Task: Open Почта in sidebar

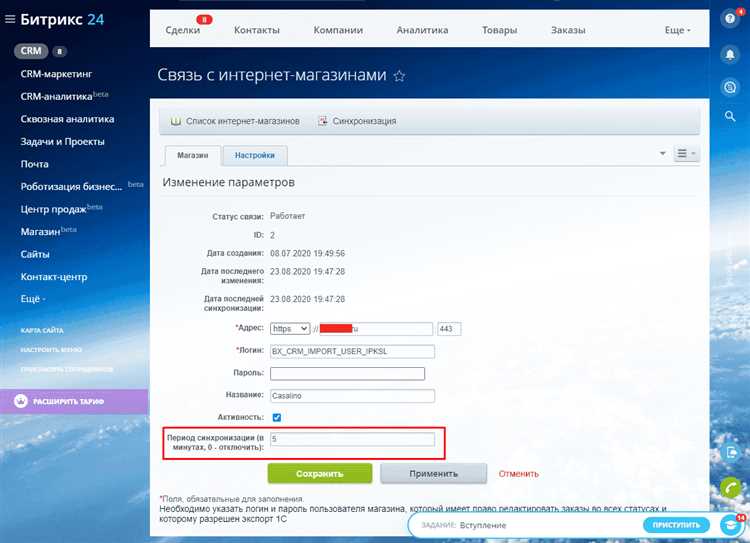Action: (x=34, y=164)
